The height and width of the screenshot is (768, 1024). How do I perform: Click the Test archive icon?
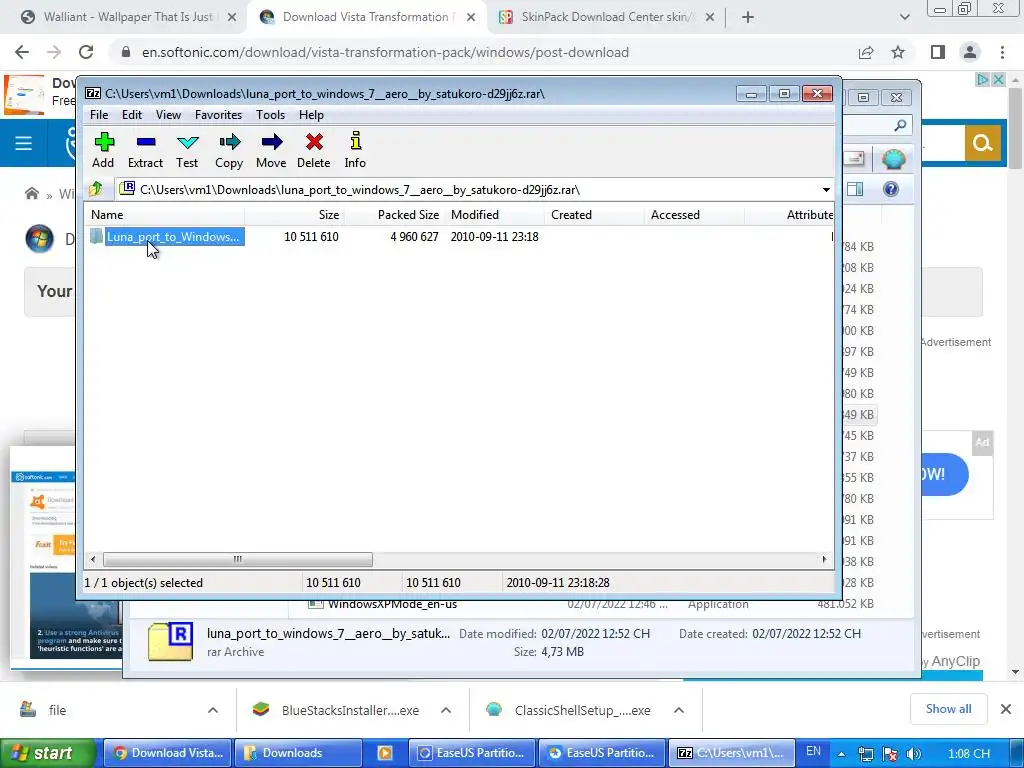click(x=187, y=150)
